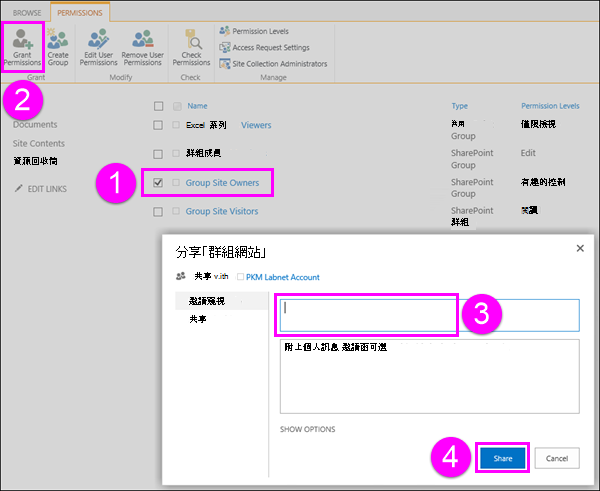The height and width of the screenshot is (491, 600).
Task: Click the people icon in share dialog
Action: click(181, 276)
